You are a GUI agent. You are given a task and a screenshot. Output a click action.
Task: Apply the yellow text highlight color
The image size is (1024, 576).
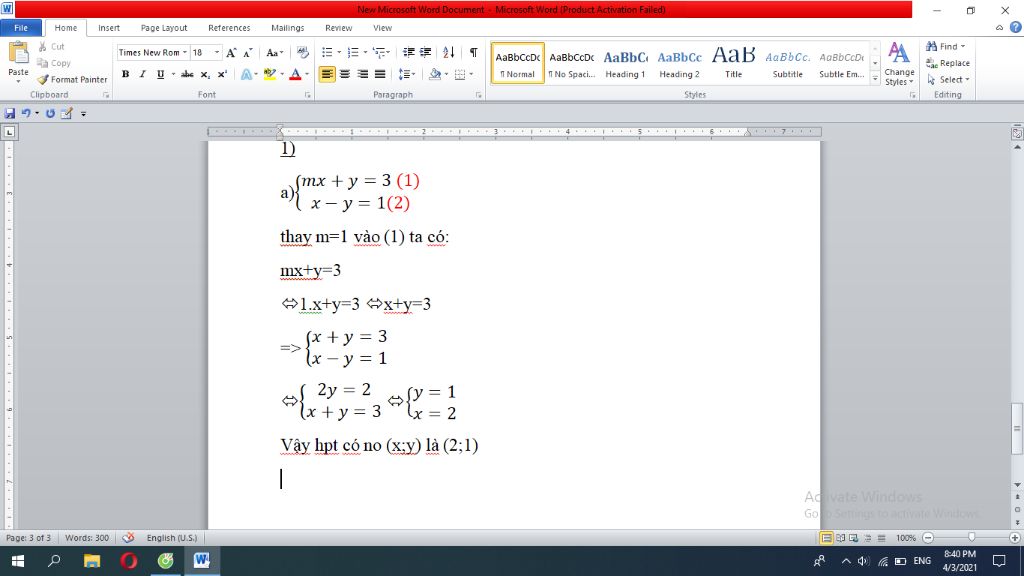(270, 74)
